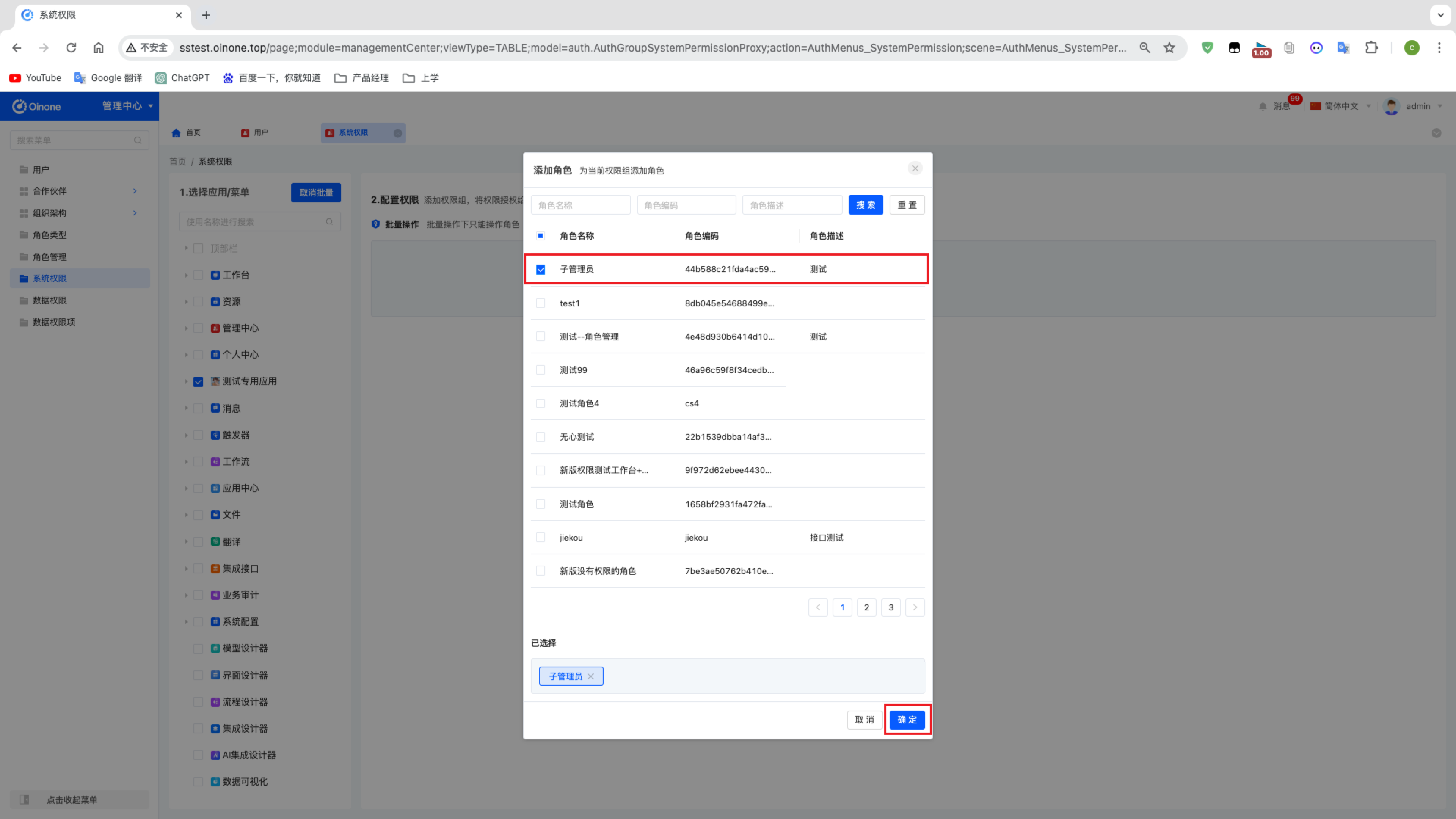The image size is (1456, 819).
Task: Expand the 系统配置 tree node
Action: point(186,622)
